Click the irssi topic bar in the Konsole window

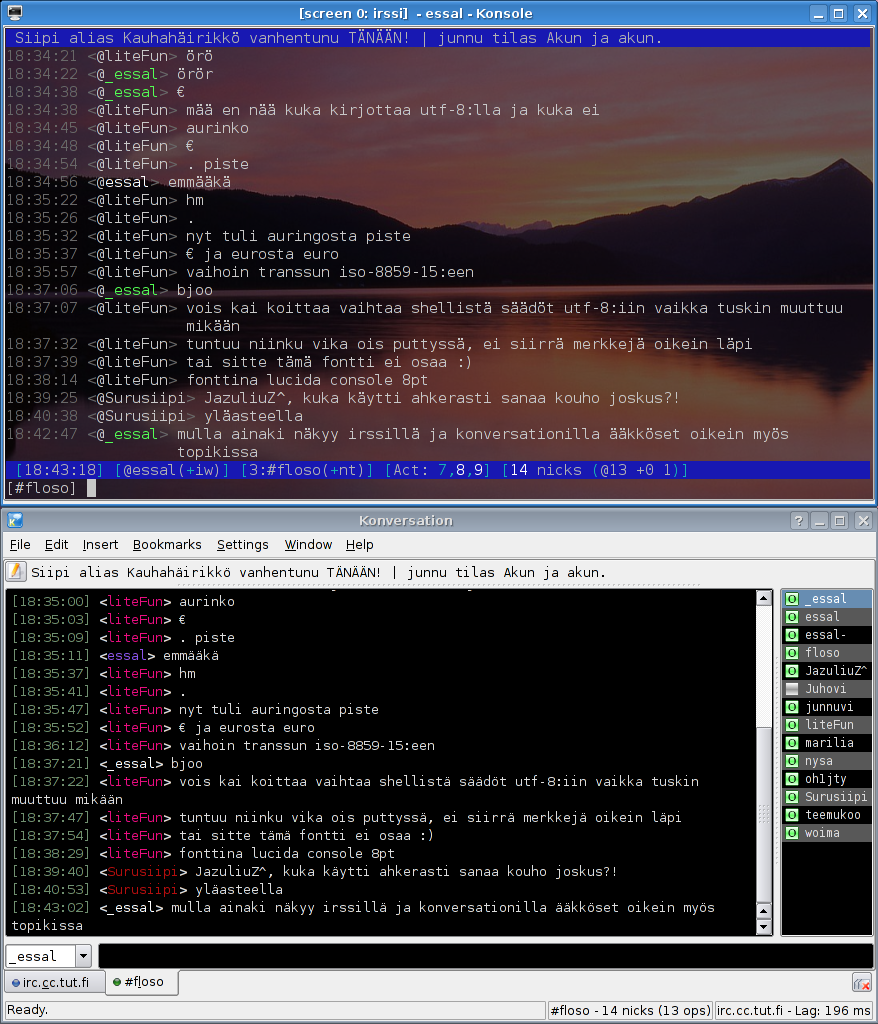coord(438,38)
